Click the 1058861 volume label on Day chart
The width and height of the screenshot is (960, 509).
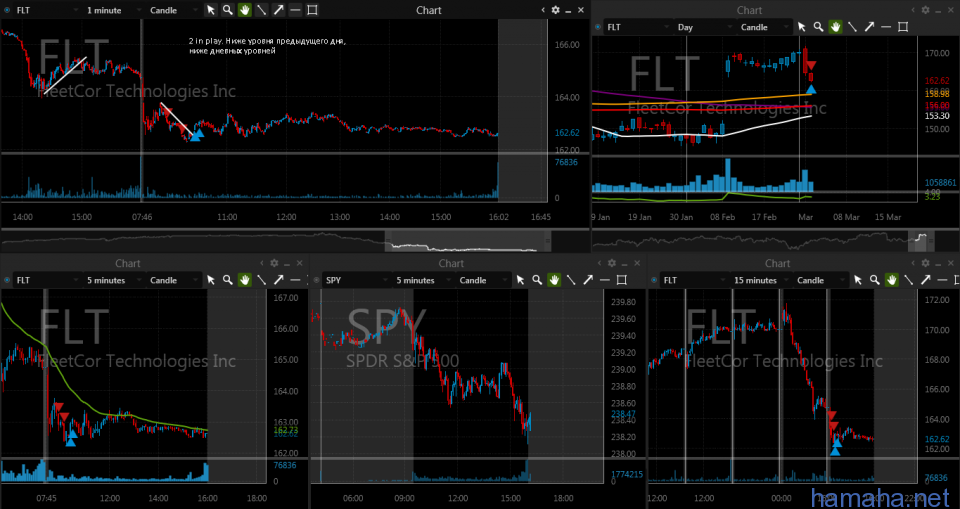pyautogui.click(x=941, y=183)
